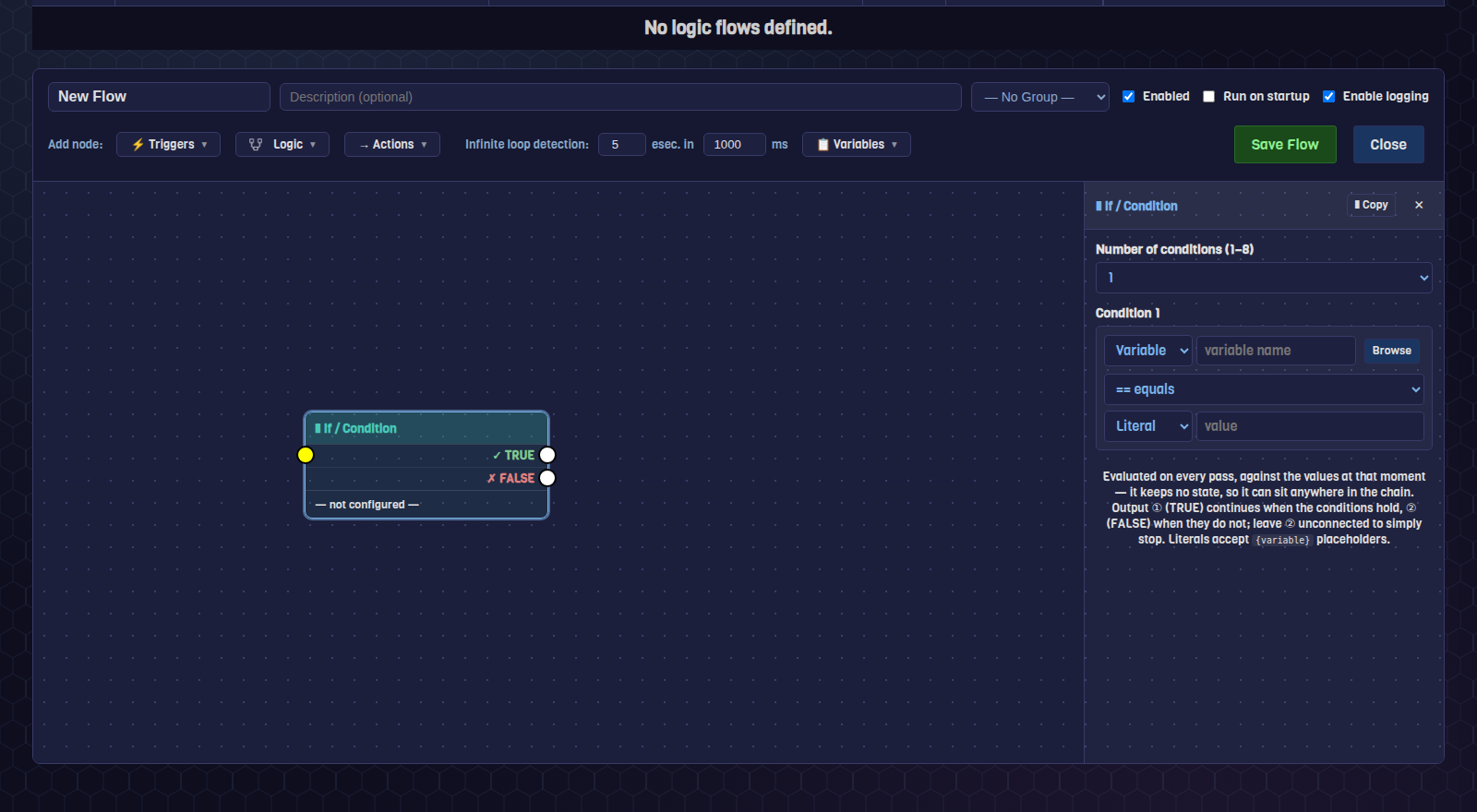This screenshot has width=1477, height=812.
Task: Click the yellow input port of If / Condition node
Action: pos(306,455)
